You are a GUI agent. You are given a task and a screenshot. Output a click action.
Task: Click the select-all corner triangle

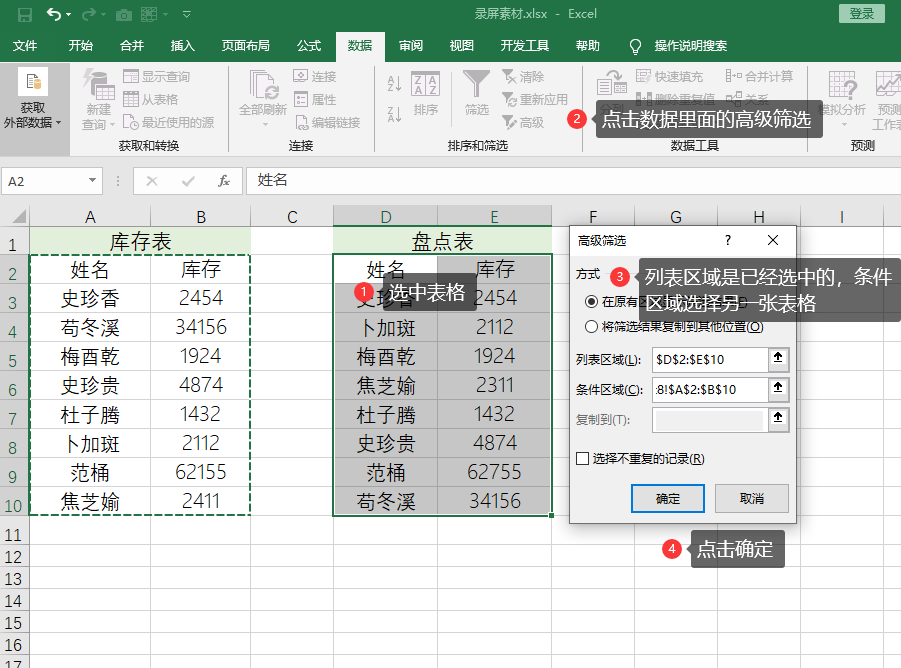tap(19, 216)
